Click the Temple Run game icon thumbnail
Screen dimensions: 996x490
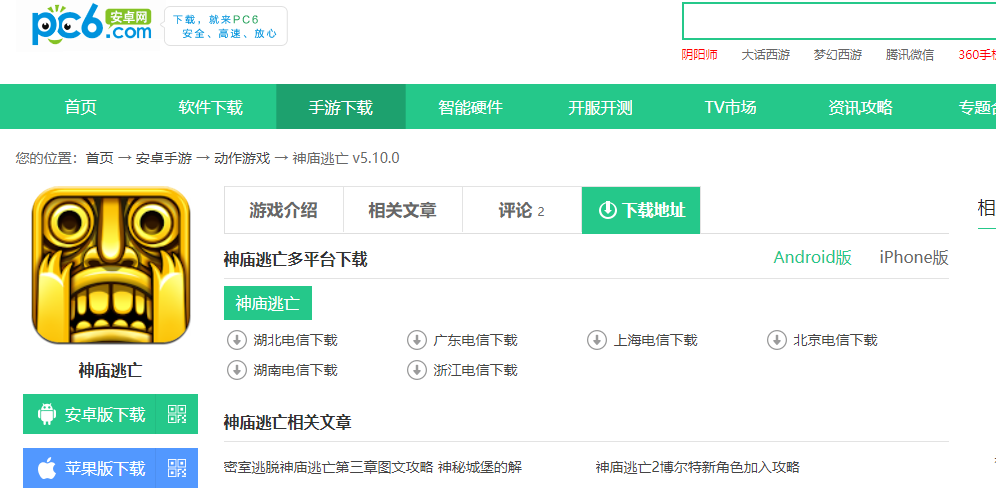(x=111, y=265)
